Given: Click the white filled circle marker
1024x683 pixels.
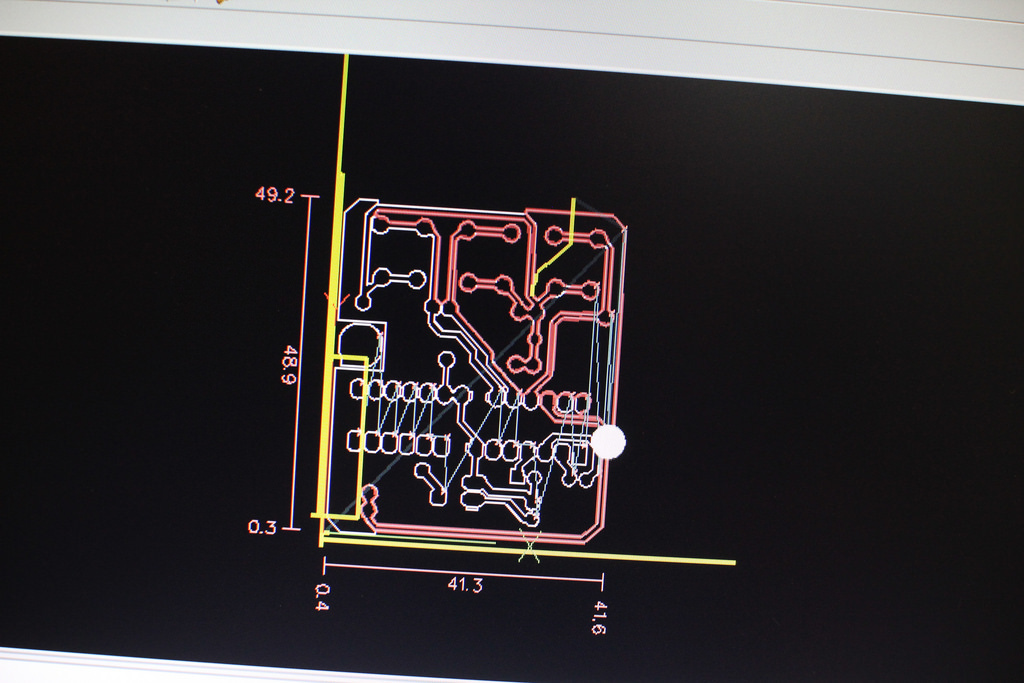Looking at the screenshot, I should click(608, 441).
